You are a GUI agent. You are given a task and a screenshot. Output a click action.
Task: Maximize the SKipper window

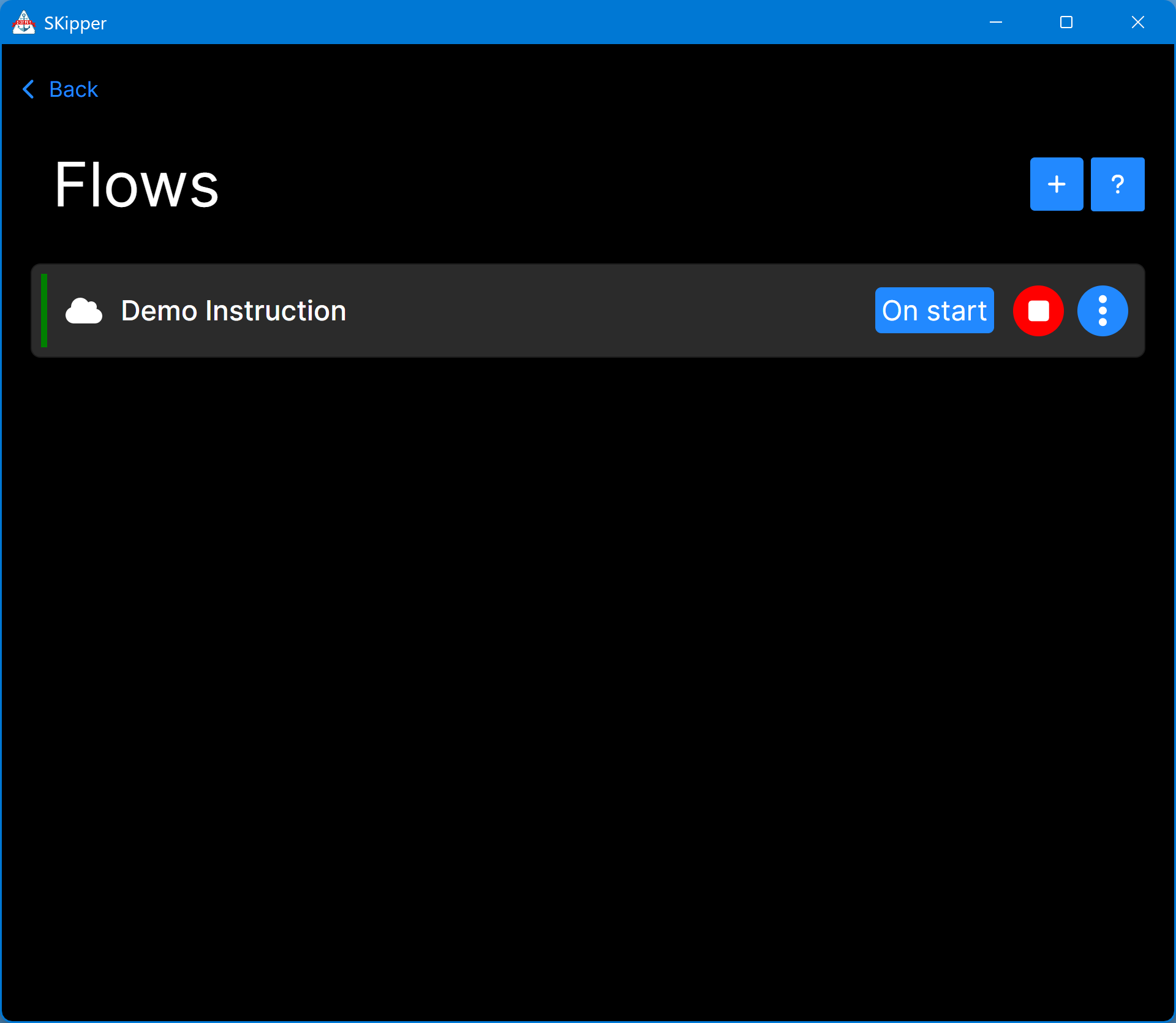pyautogui.click(x=1066, y=23)
